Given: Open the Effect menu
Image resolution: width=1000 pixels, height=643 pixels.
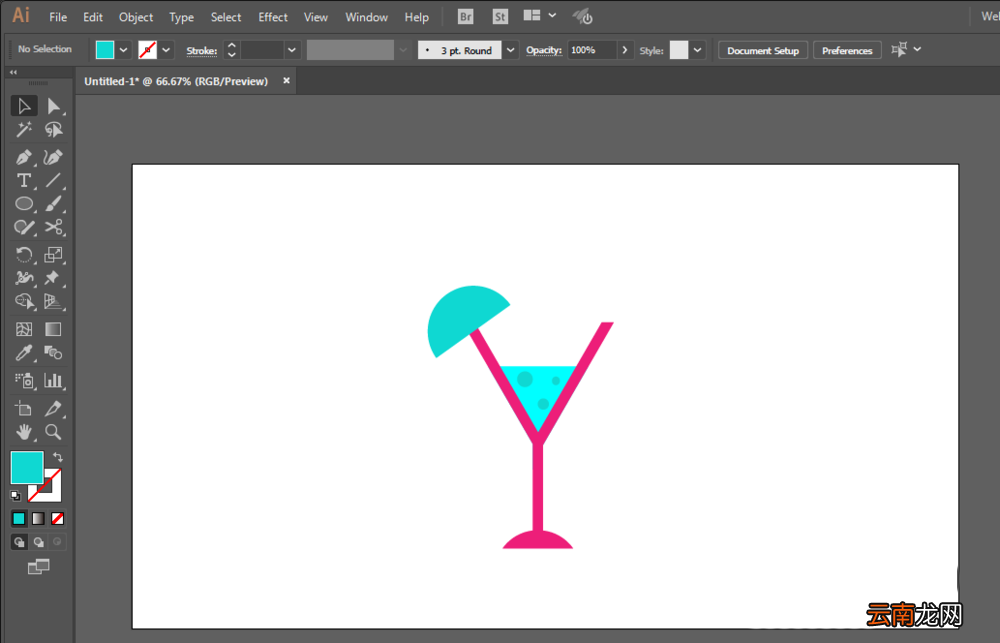Looking at the screenshot, I should click(273, 17).
